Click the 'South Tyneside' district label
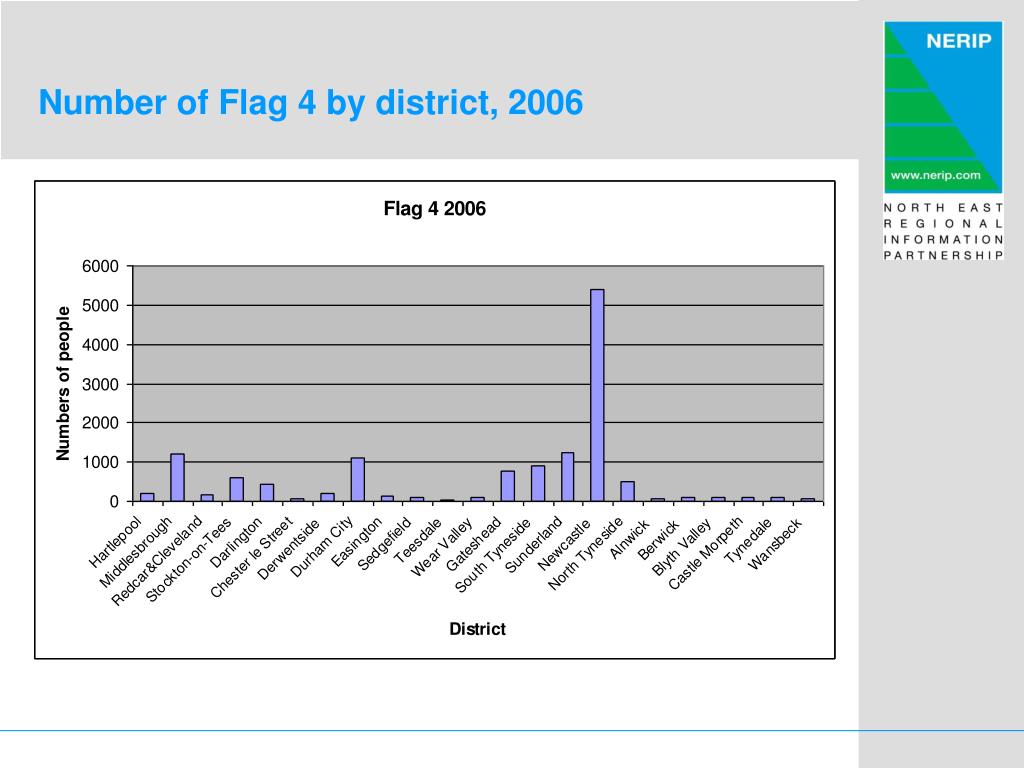 pyautogui.click(x=493, y=556)
